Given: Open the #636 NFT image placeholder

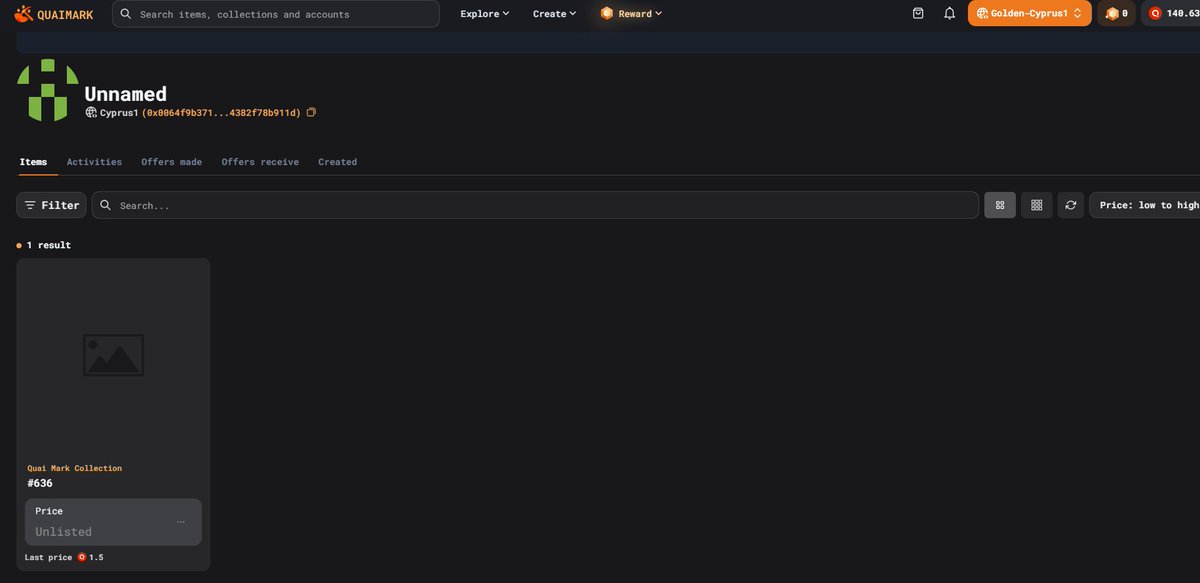Looking at the screenshot, I should click(113, 355).
